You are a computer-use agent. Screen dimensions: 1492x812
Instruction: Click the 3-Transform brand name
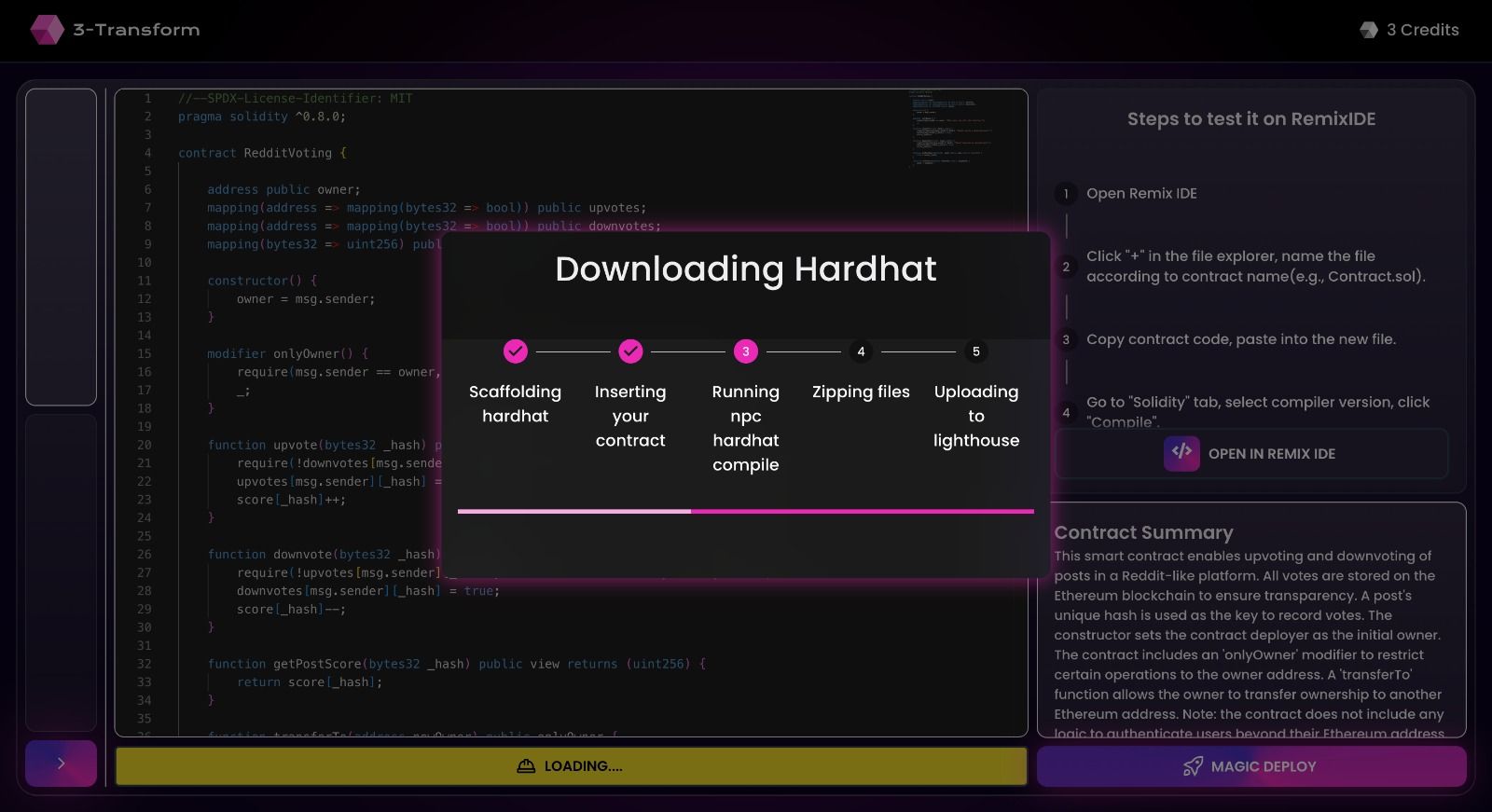coord(136,30)
